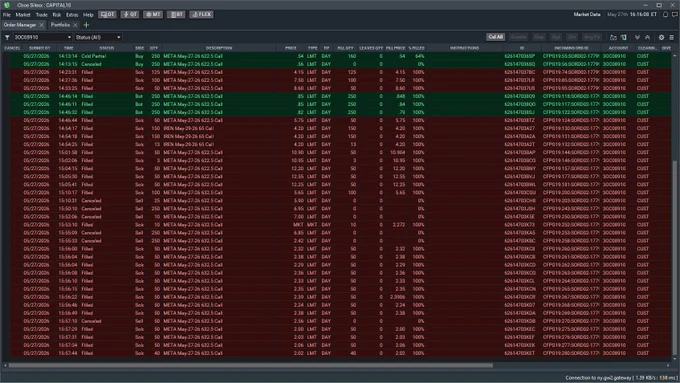Screen dimensions: 680x383
Task: Select the Cxld Partial order at 14:13:14
Action: [x=340, y=56]
